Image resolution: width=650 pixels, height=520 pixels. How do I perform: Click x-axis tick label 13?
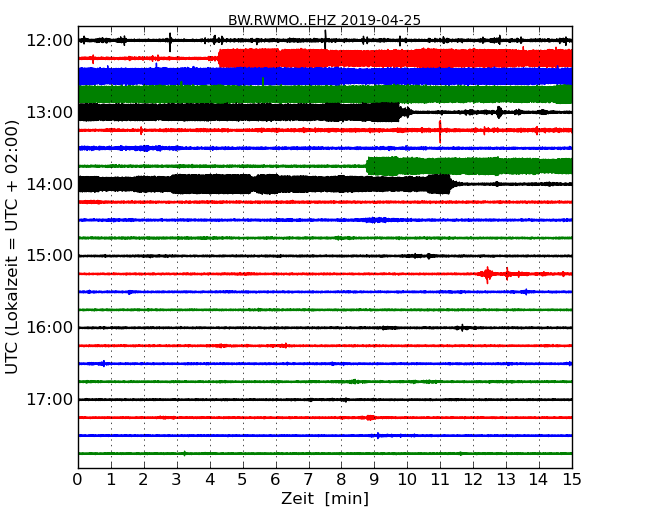point(506,480)
